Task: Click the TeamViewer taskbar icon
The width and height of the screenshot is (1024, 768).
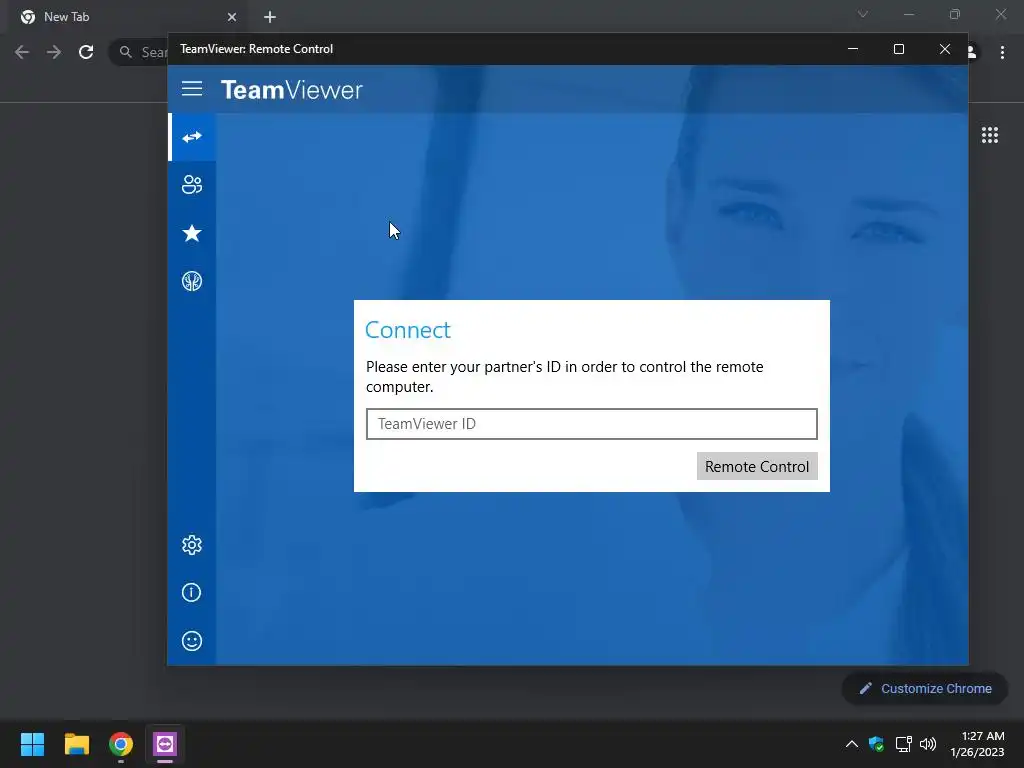Action: 165,744
